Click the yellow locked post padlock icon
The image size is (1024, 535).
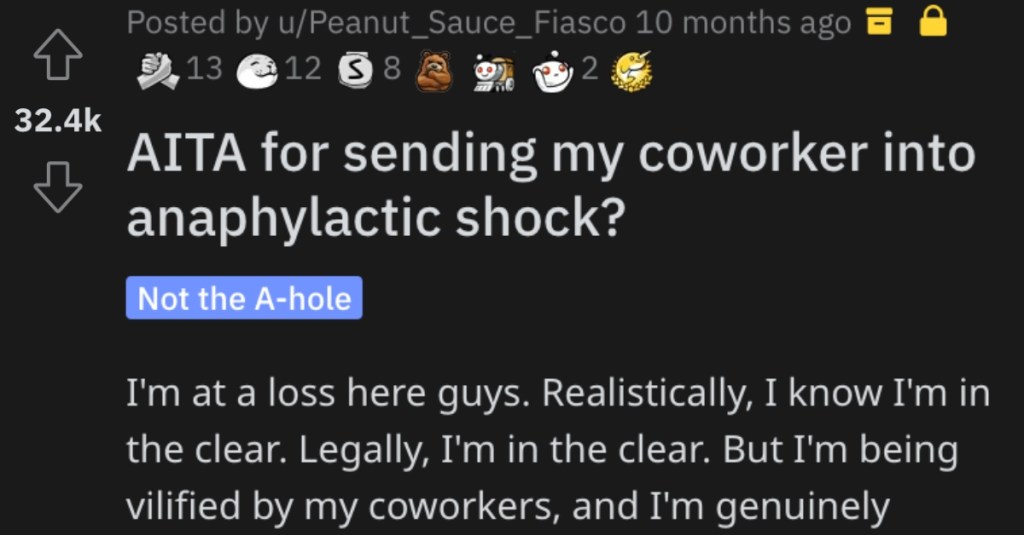[933, 21]
